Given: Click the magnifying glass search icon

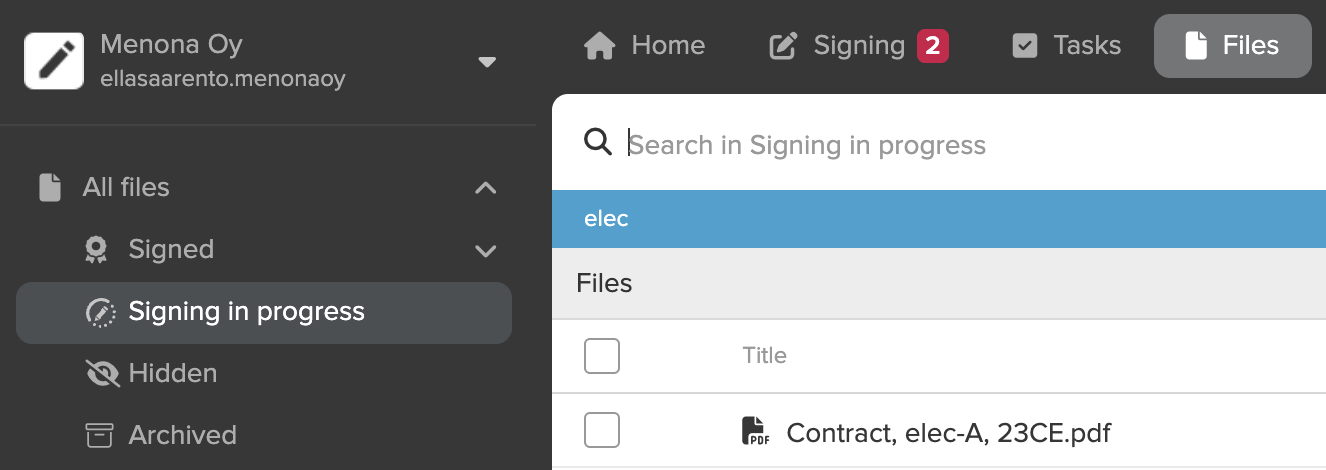Looking at the screenshot, I should click(x=598, y=142).
